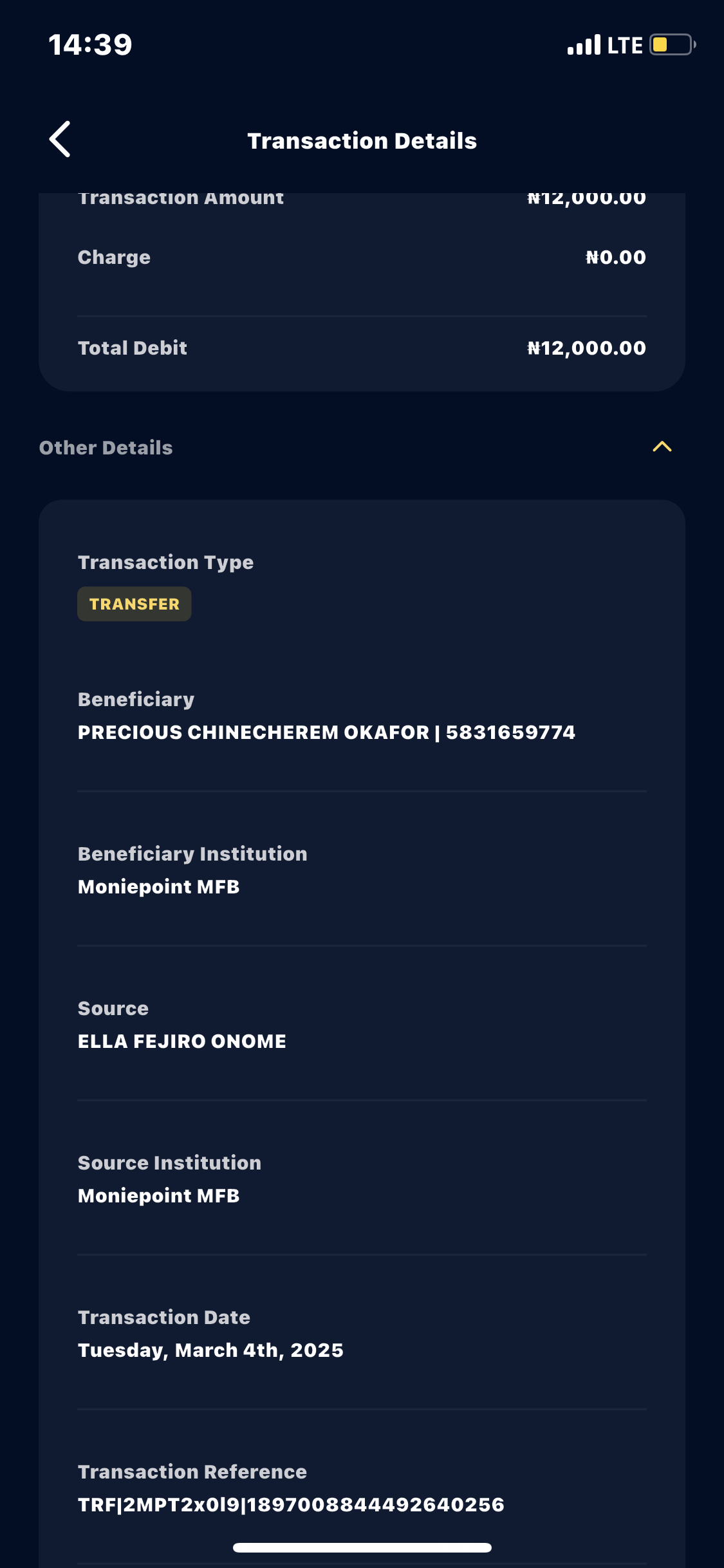Tap the LTE network indicator
724x1568 pixels.
coord(625,45)
